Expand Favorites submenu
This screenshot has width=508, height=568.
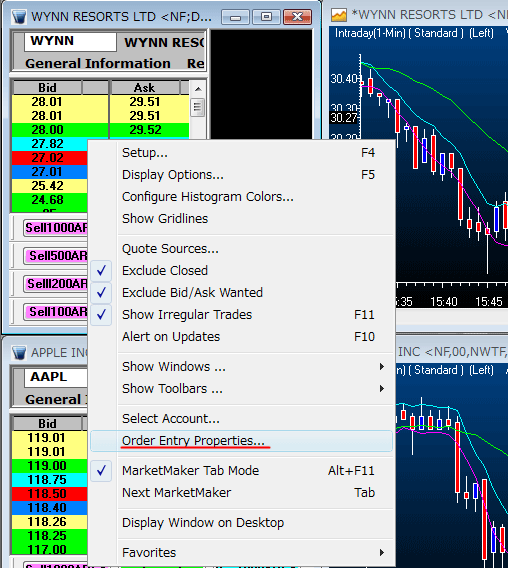(x=241, y=553)
